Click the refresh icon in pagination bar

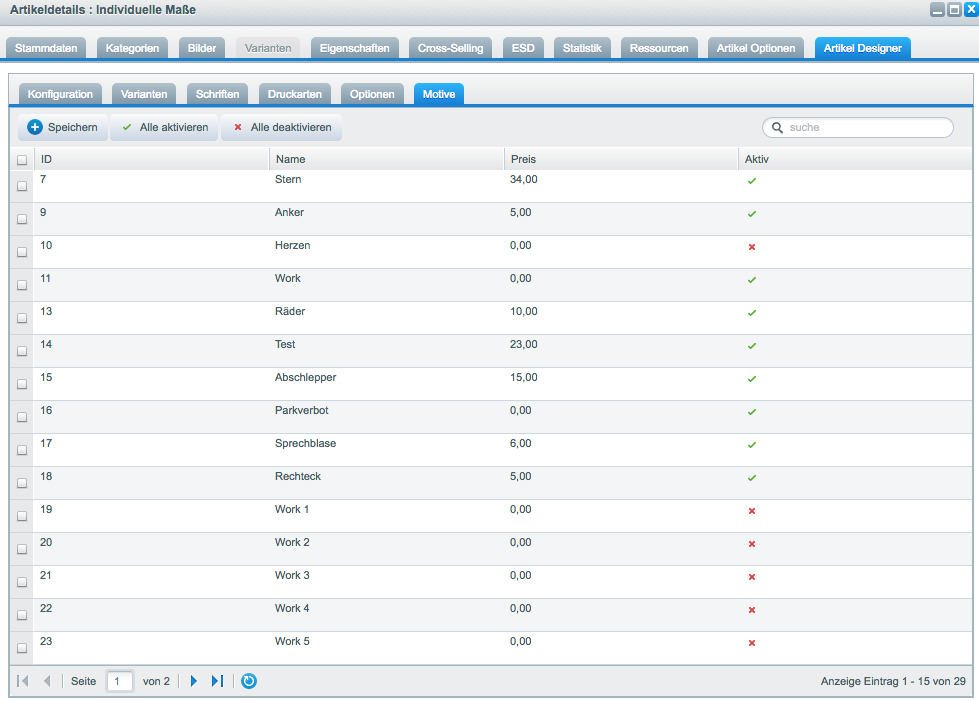(249, 681)
